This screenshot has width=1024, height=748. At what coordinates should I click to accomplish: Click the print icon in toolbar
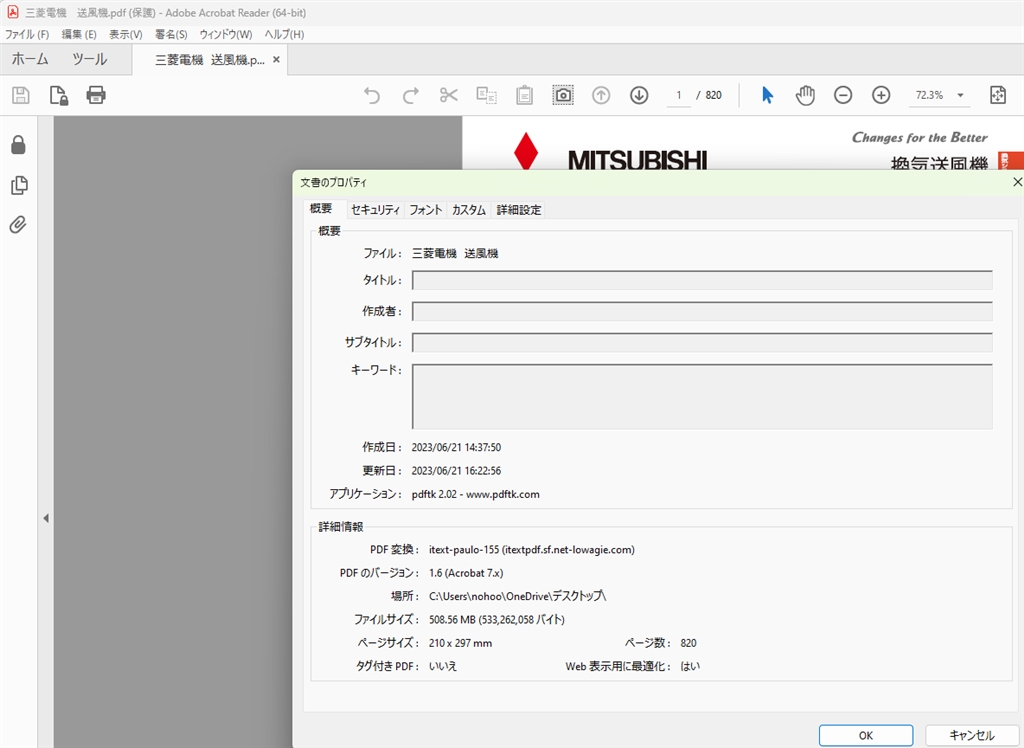point(96,95)
